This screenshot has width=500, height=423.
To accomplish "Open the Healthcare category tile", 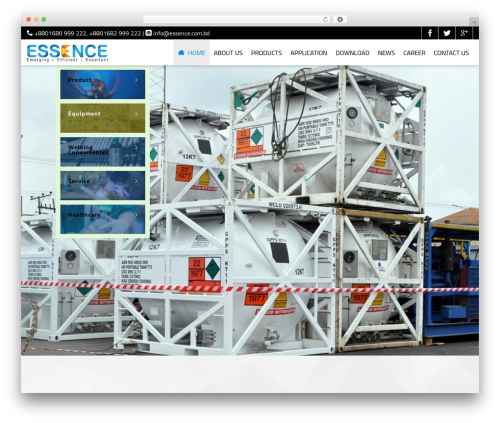I will click(x=103, y=219).
